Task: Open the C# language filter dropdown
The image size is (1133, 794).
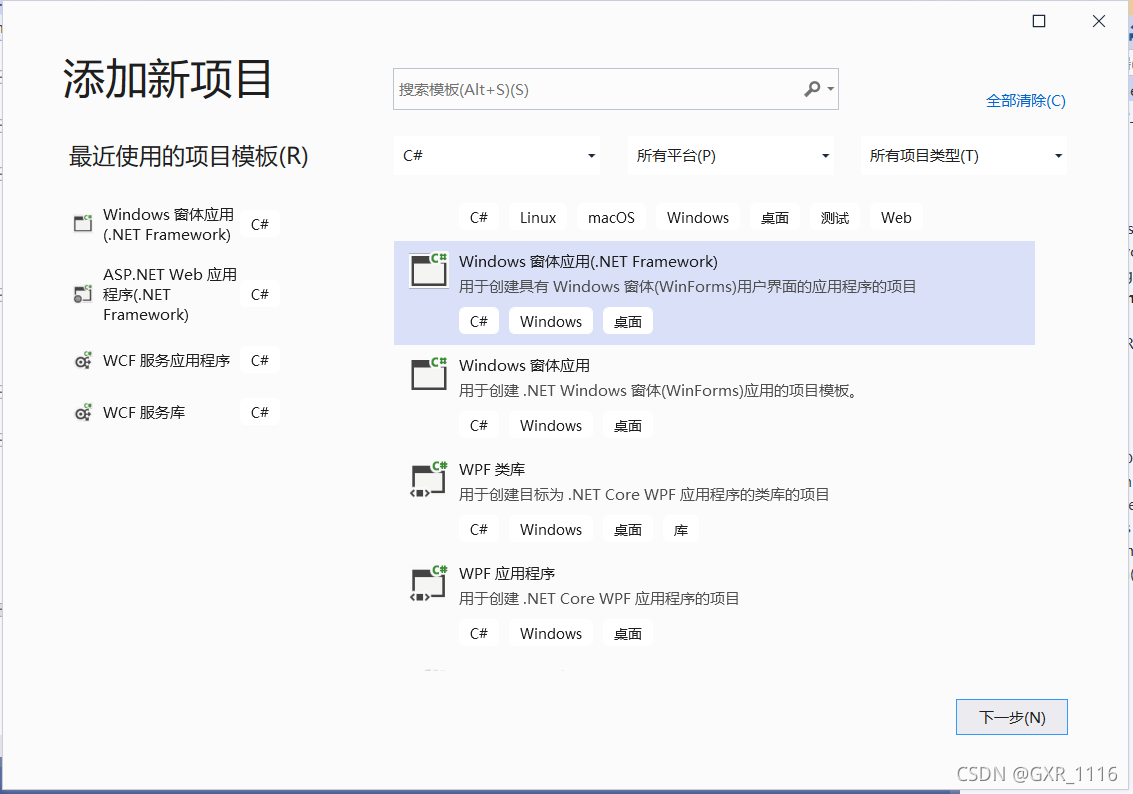Action: click(x=498, y=155)
